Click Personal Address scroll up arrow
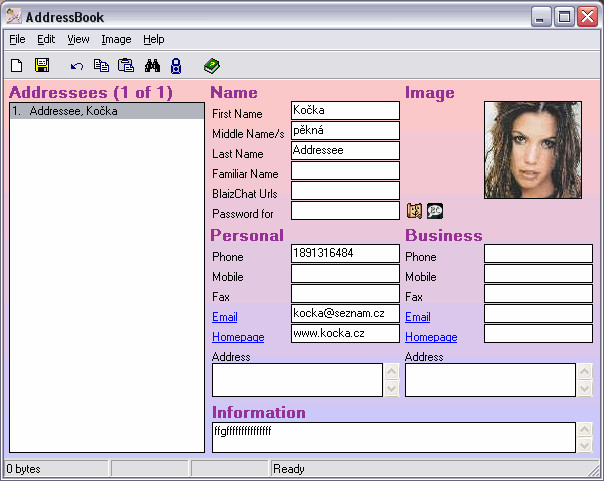 [x=391, y=372]
